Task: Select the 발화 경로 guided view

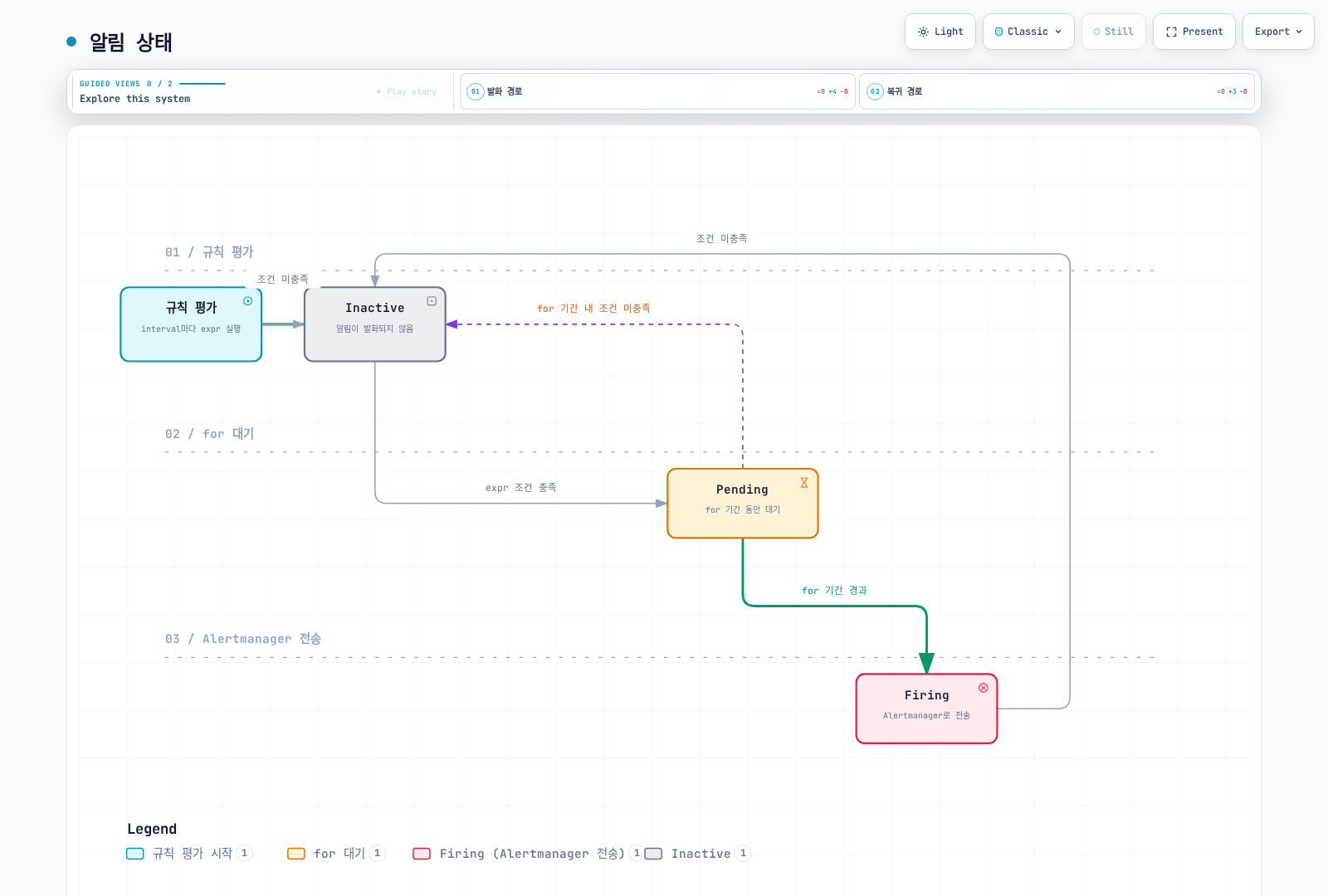Action: click(657, 91)
